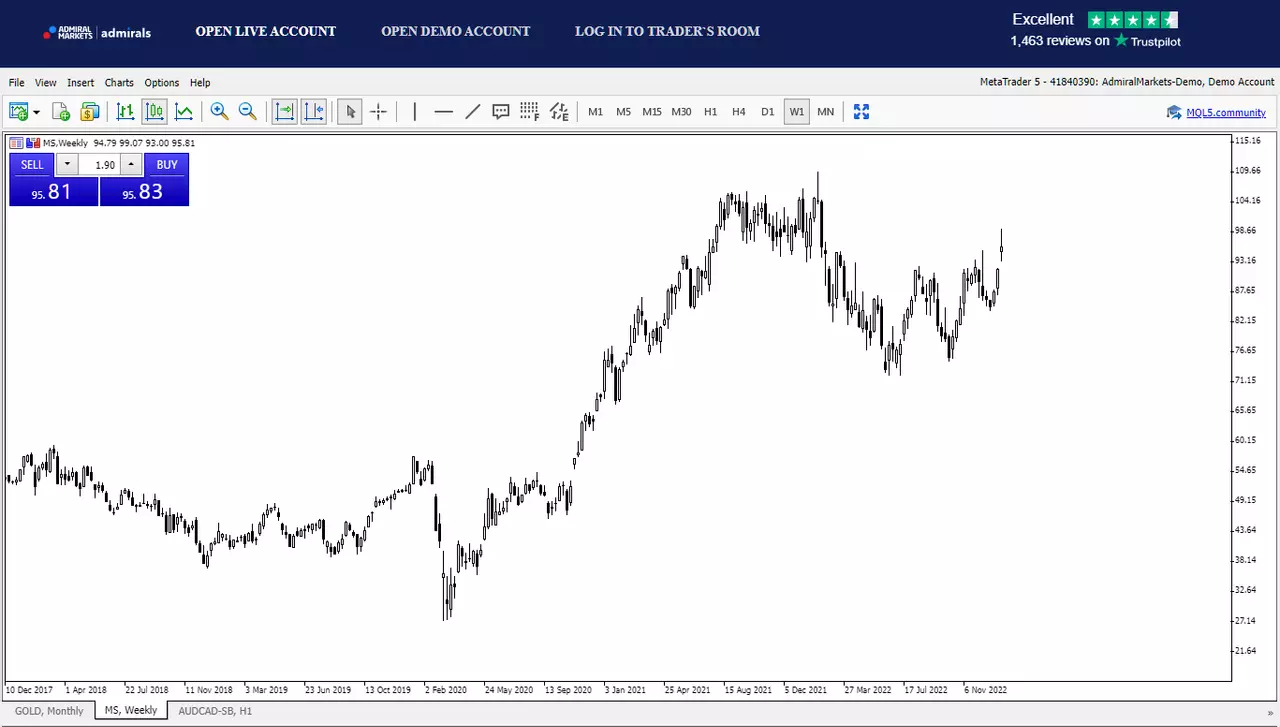
Task: Click the MQL5 graduation cap icon
Action: coord(1174,113)
